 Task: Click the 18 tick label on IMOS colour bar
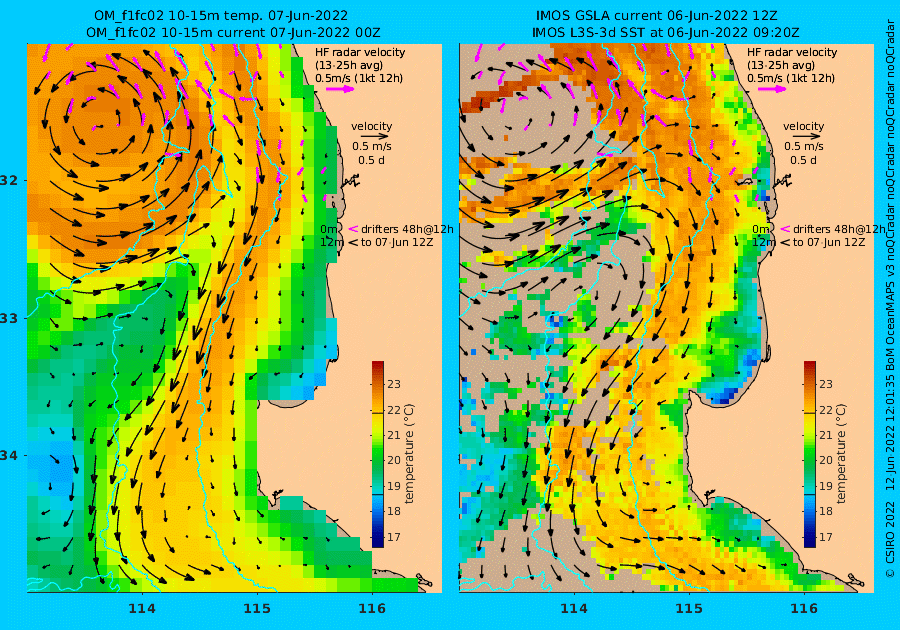click(826, 511)
